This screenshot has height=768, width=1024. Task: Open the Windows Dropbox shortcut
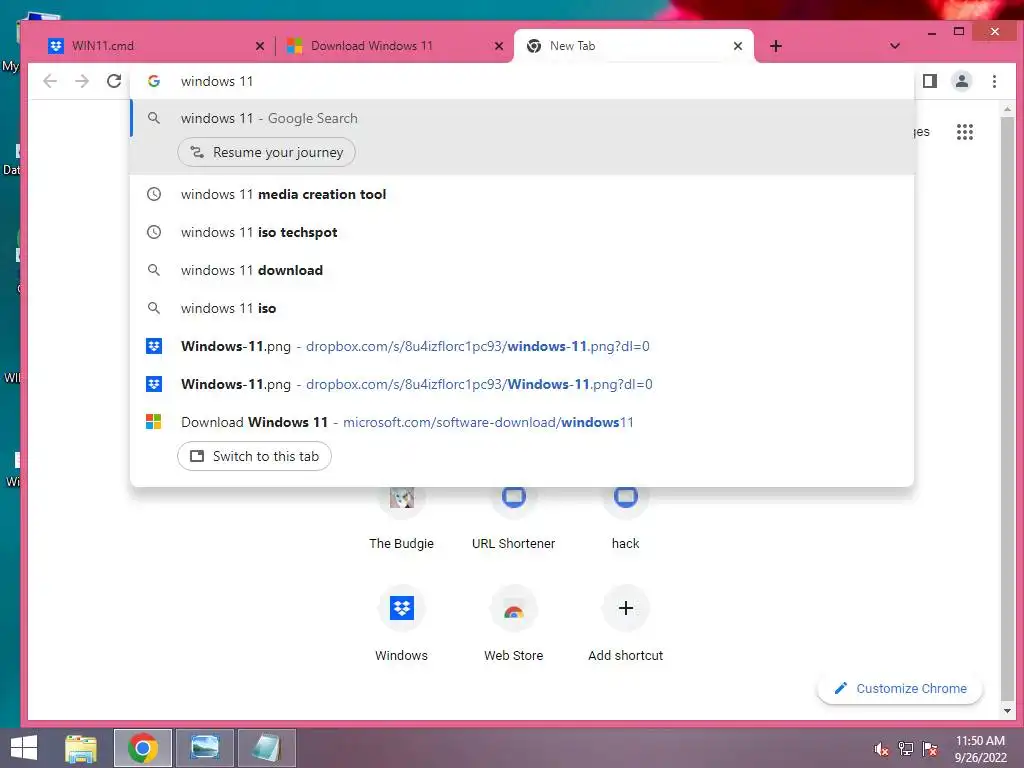pos(401,624)
